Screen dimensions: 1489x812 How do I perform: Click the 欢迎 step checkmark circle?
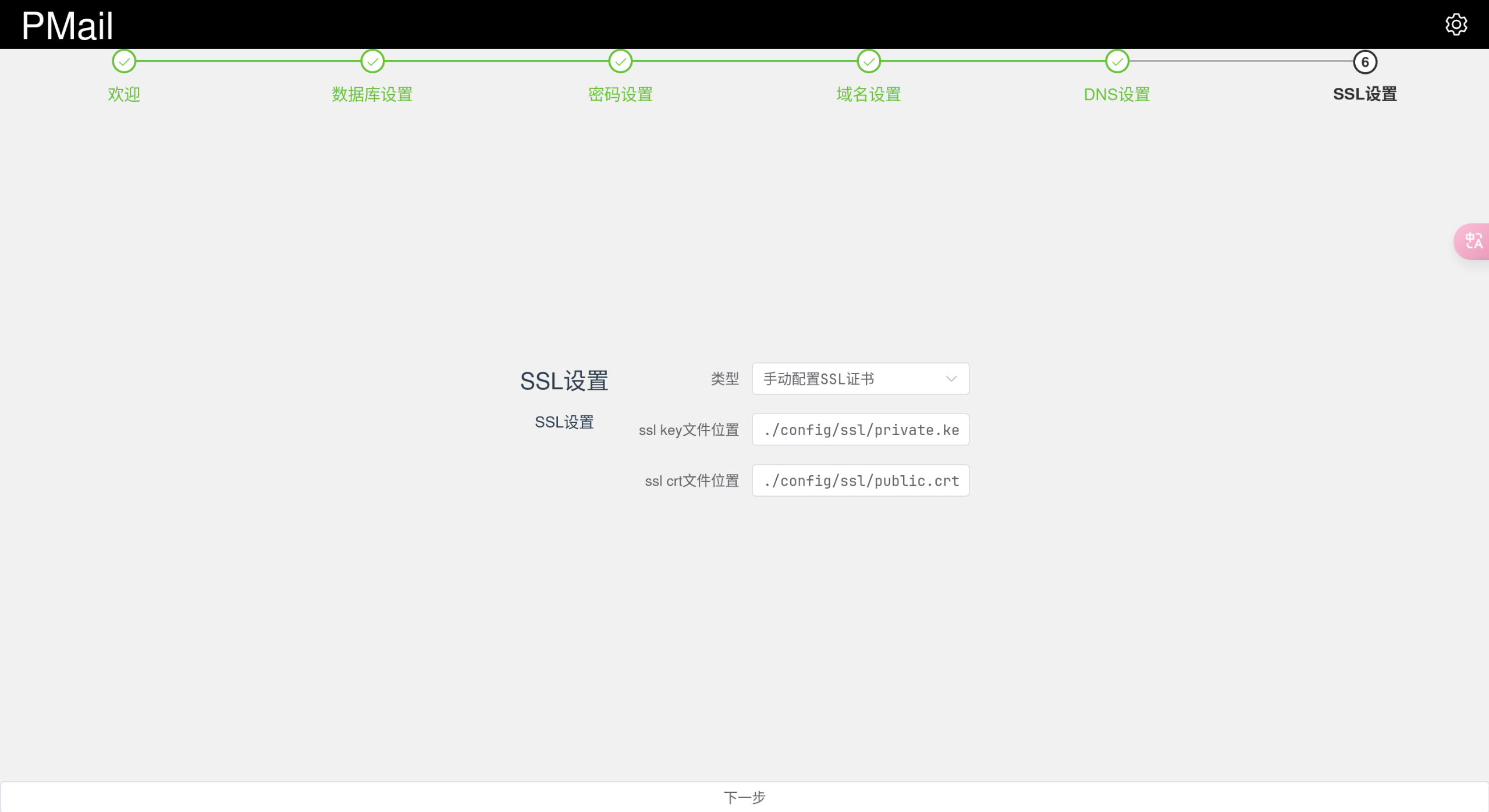[124, 61]
